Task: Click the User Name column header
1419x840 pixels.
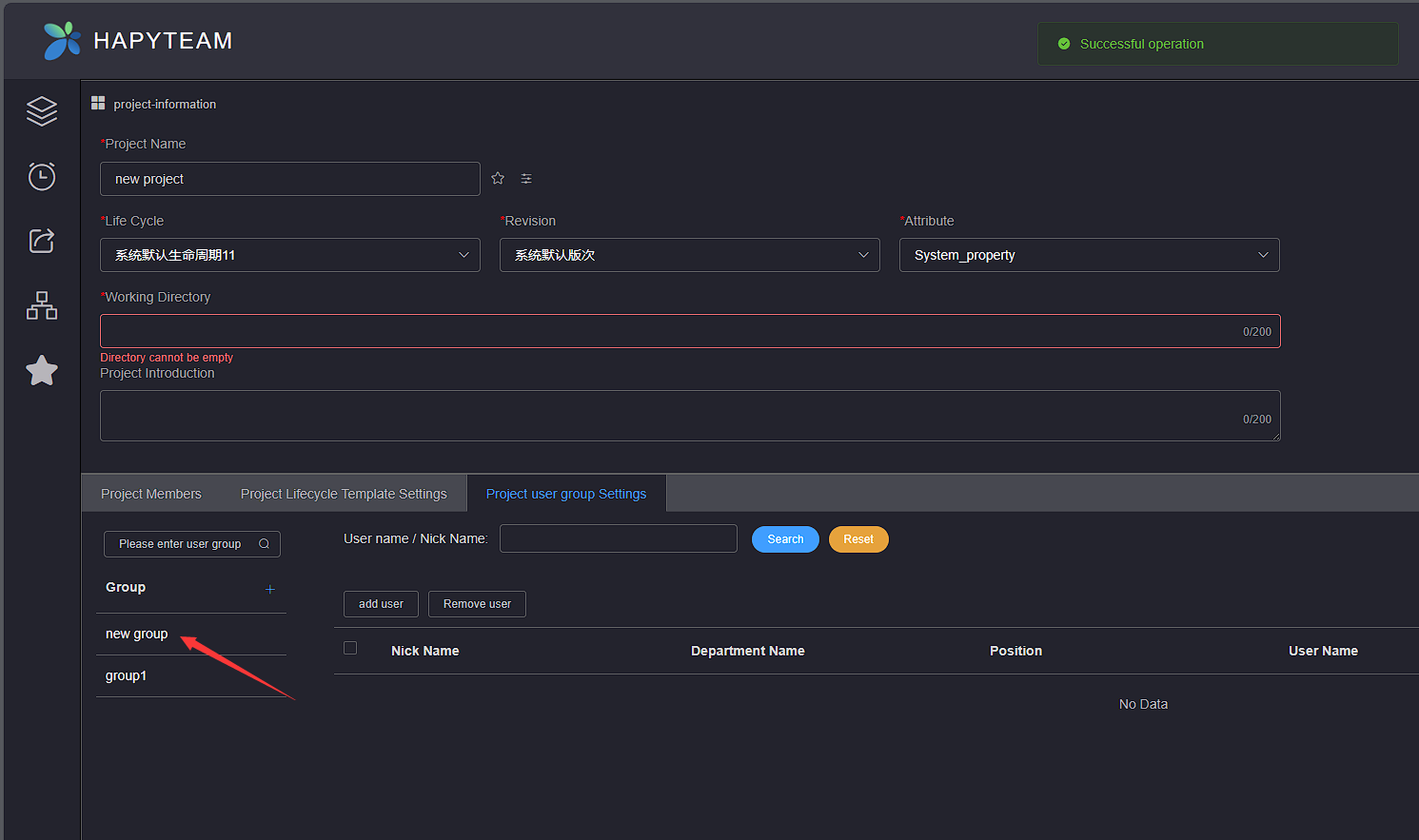Action: [1323, 651]
